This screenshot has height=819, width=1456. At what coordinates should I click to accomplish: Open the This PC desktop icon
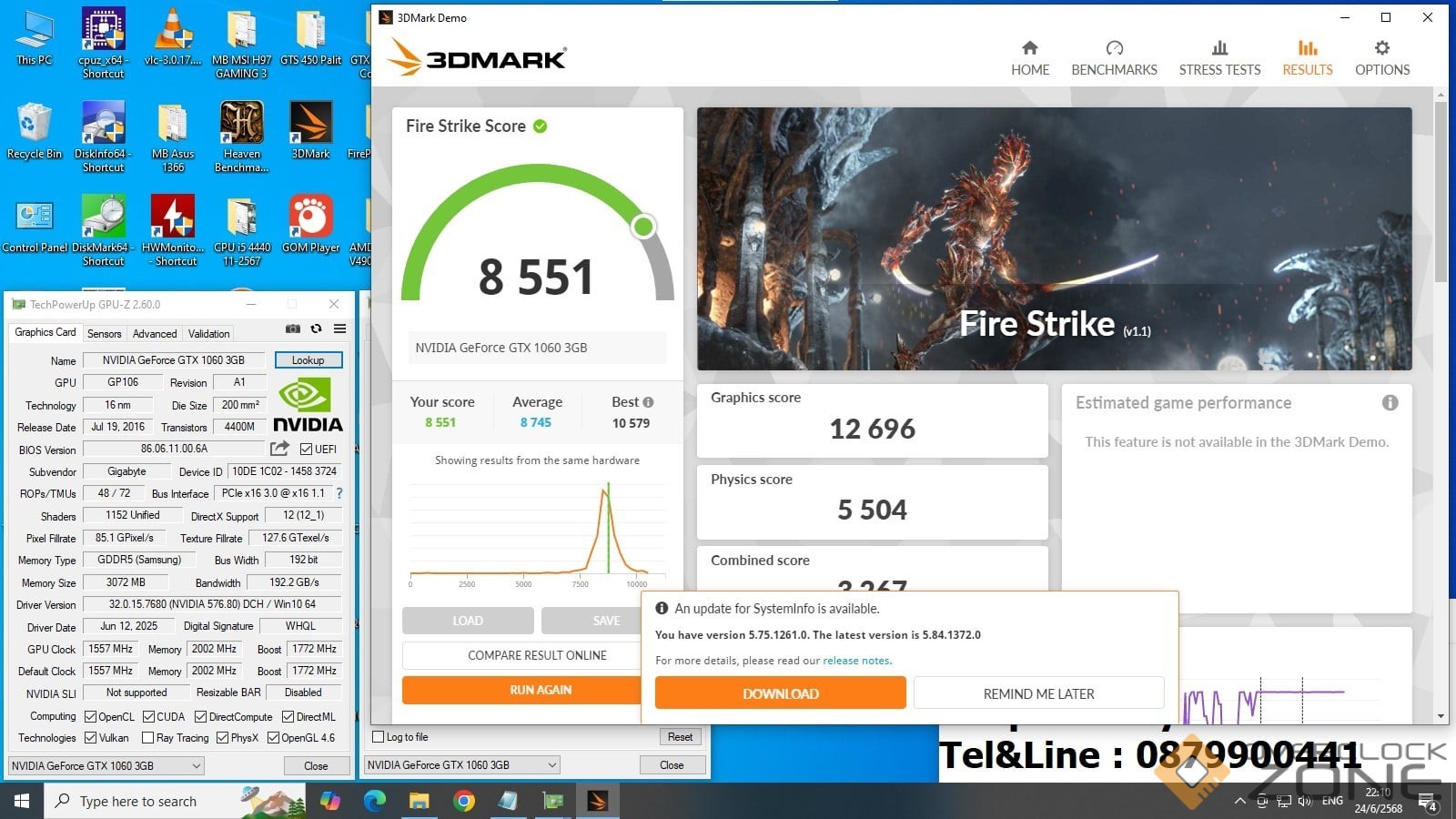pos(35,37)
